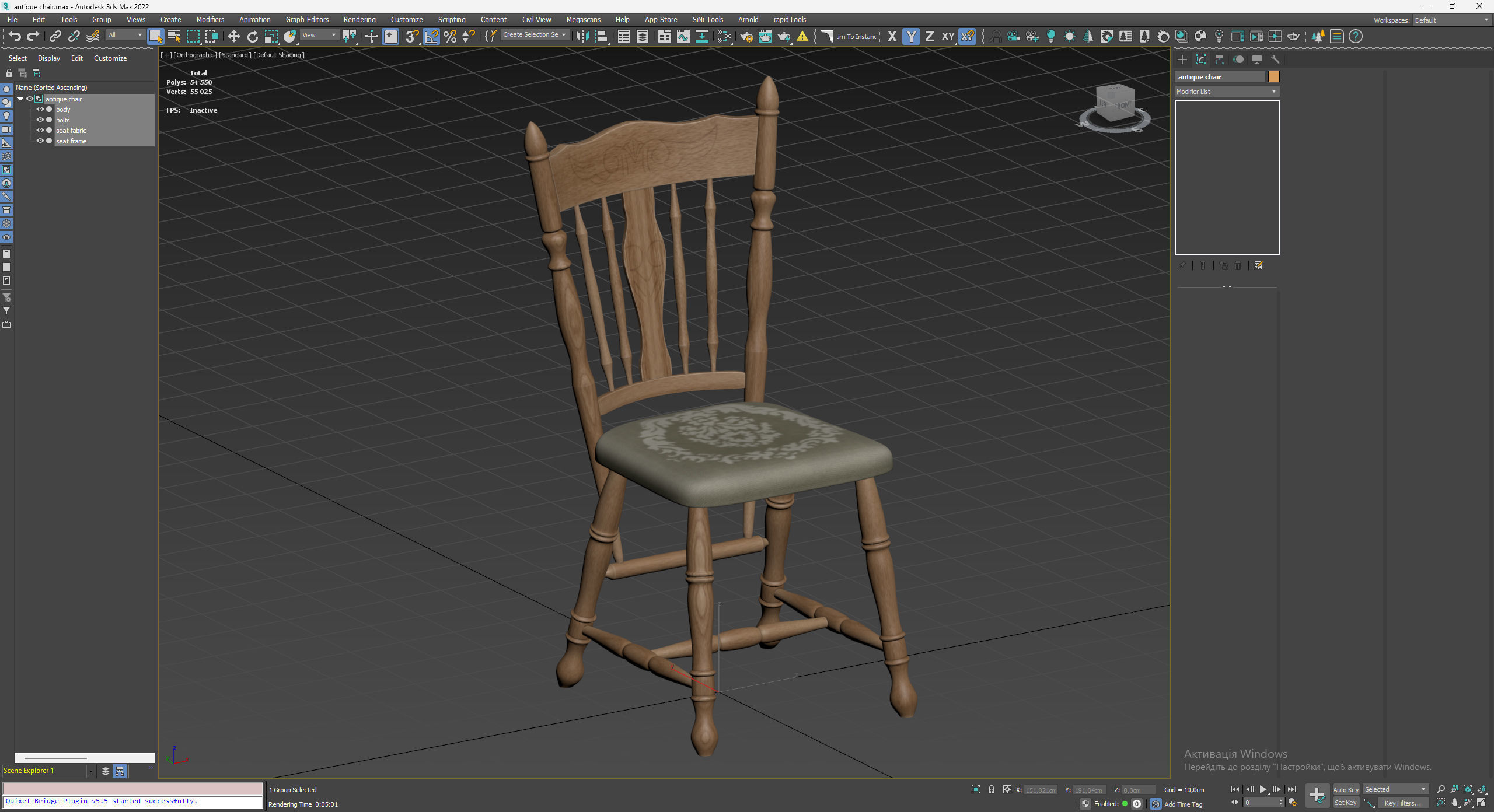The width and height of the screenshot is (1494, 812).
Task: Open the Modifier List dropdown
Action: (1227, 92)
